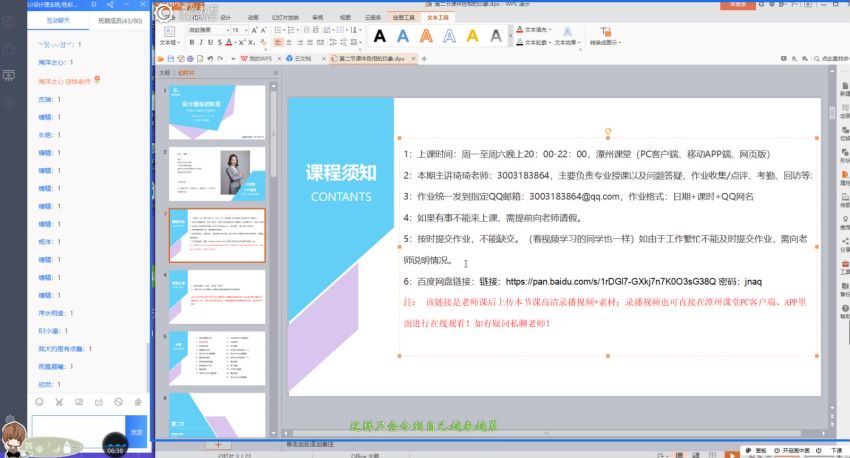This screenshot has width=850, height=458.
Task: Click the 发送 send button in chat
Action: tap(136, 430)
